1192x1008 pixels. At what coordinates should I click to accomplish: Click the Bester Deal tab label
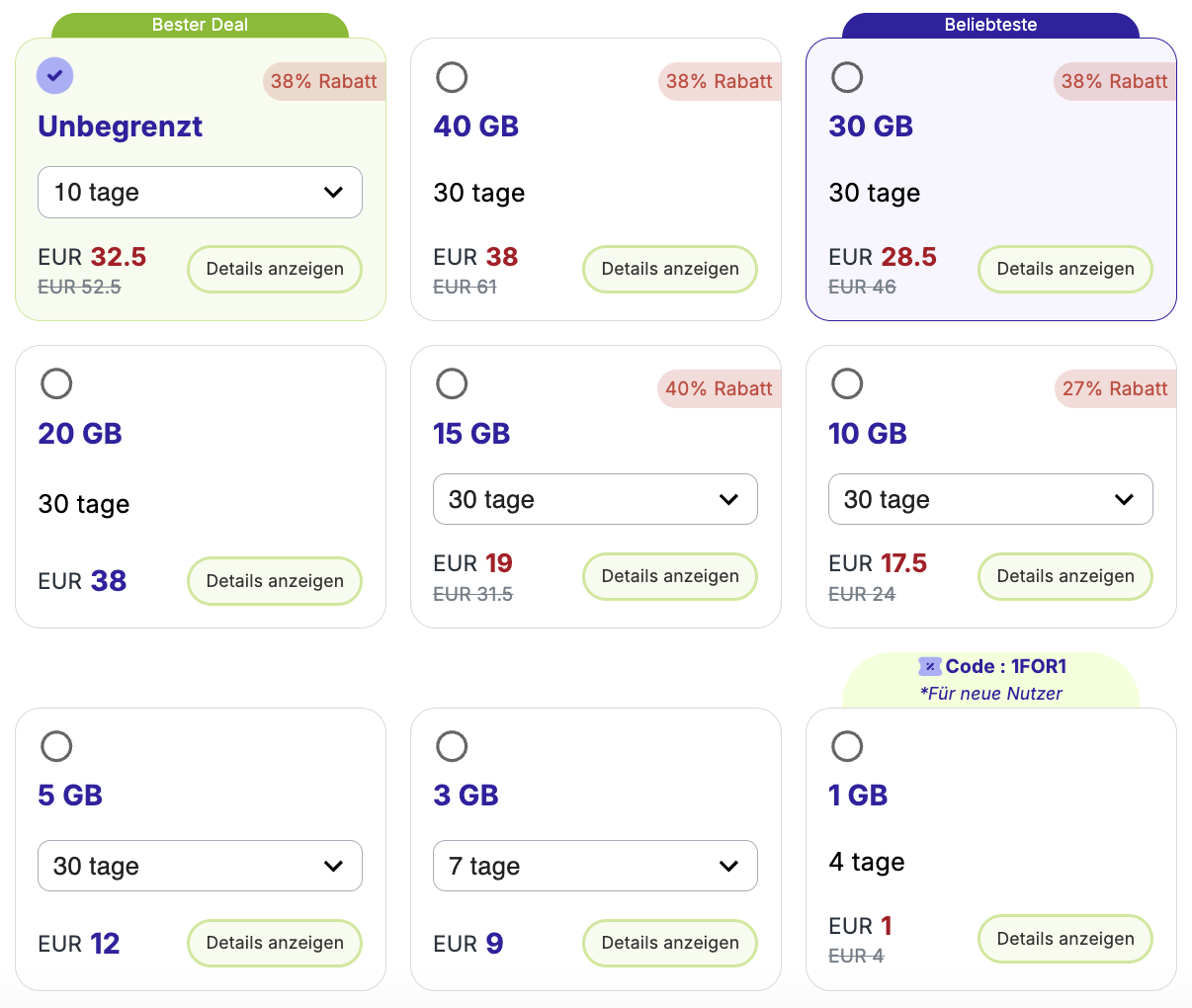pyautogui.click(x=200, y=25)
